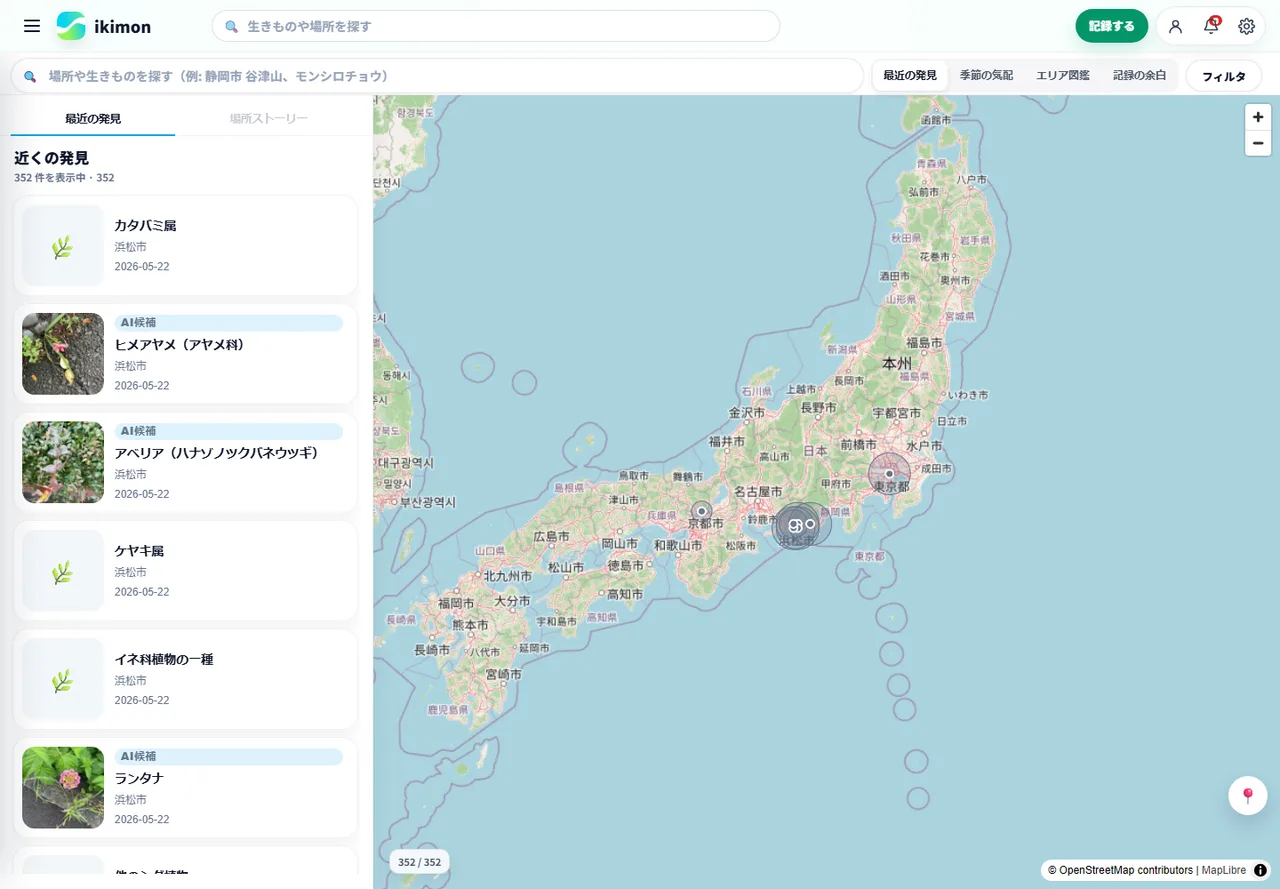The height and width of the screenshot is (889, 1280).
Task: Open the アベリア photo thumbnail
Action: [63, 462]
